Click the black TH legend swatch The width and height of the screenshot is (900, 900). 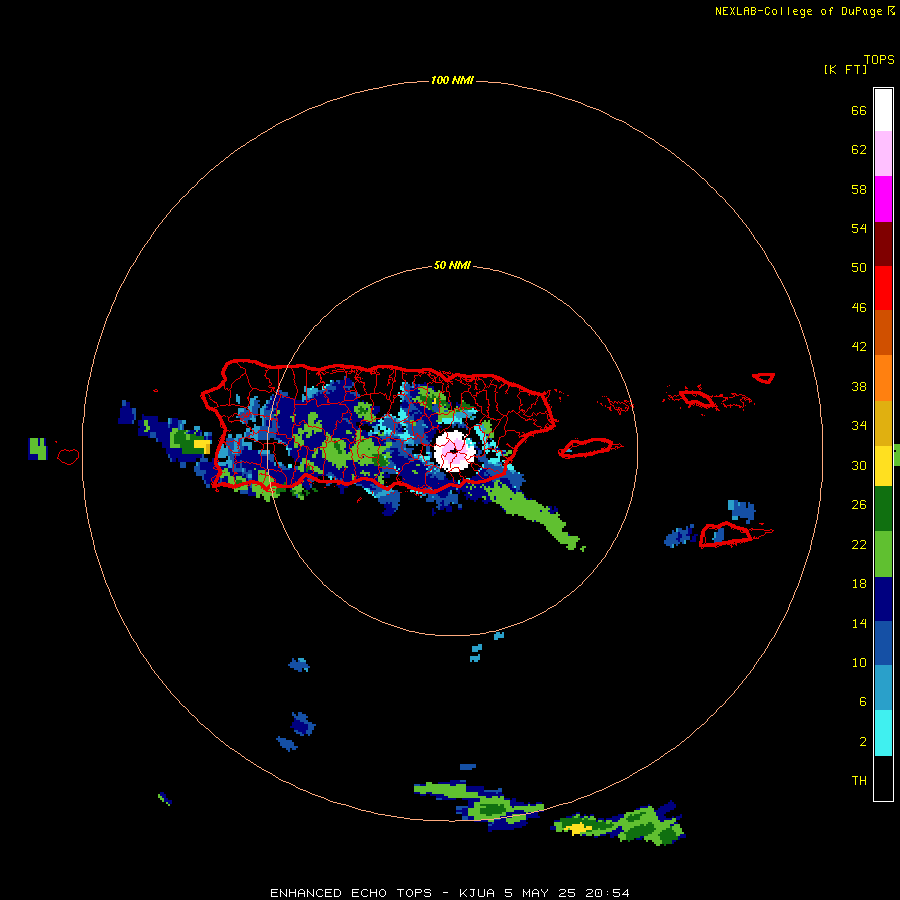click(883, 778)
